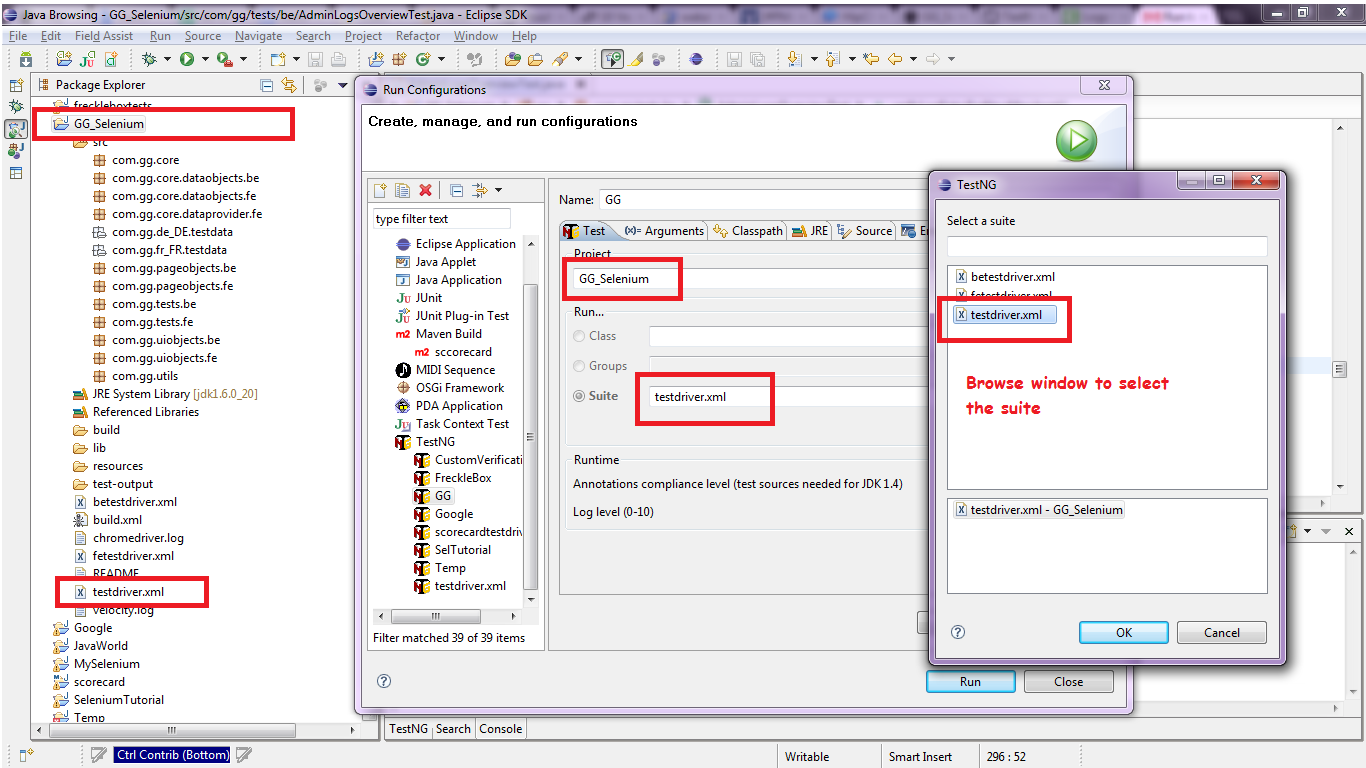This screenshot has height=768, width=1366.
Task: Click the External Tools run icon with red toolbox
Action: 225,60
